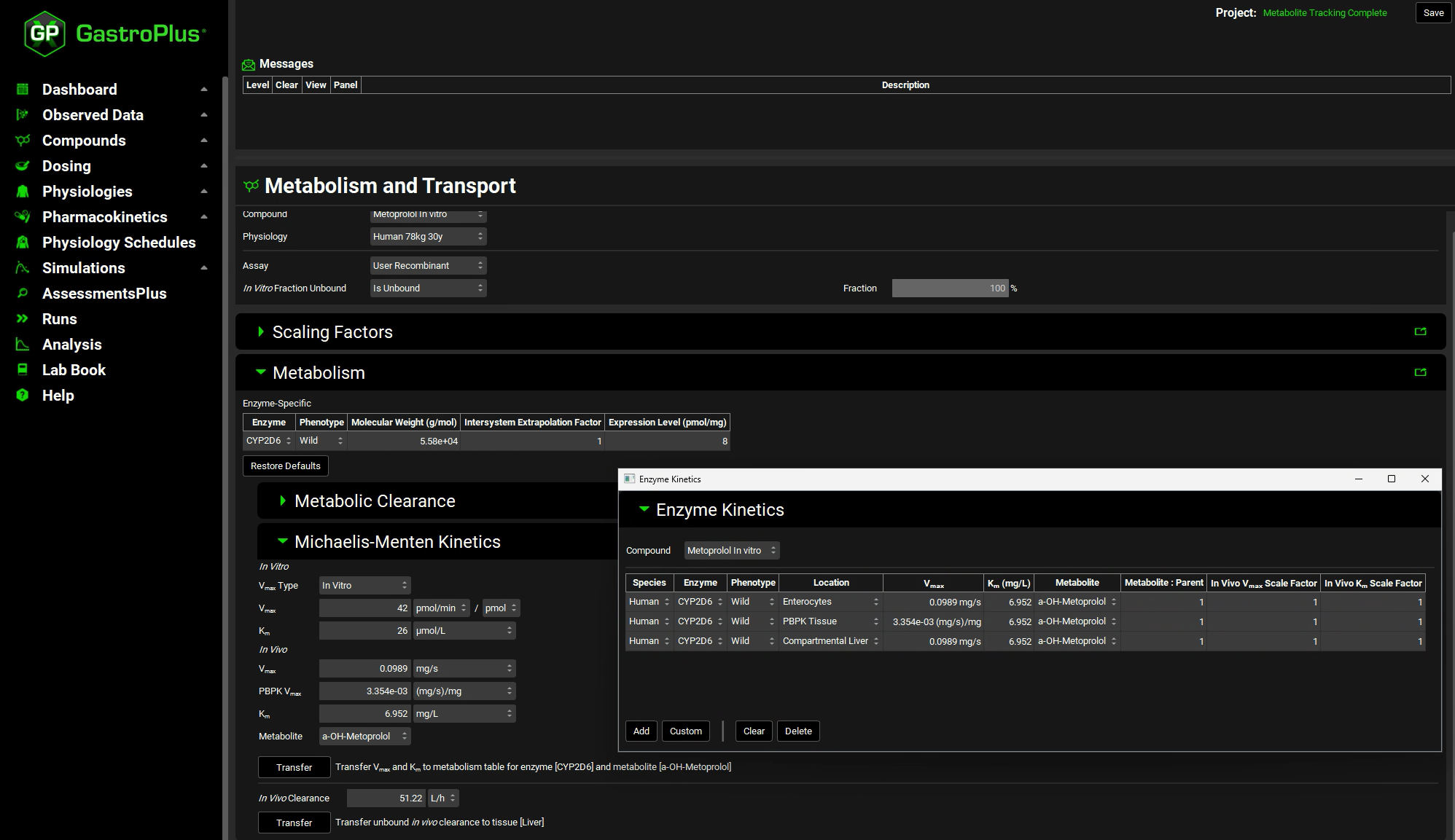Click the Help question mark icon
The image size is (1455, 840).
pyautogui.click(x=23, y=396)
